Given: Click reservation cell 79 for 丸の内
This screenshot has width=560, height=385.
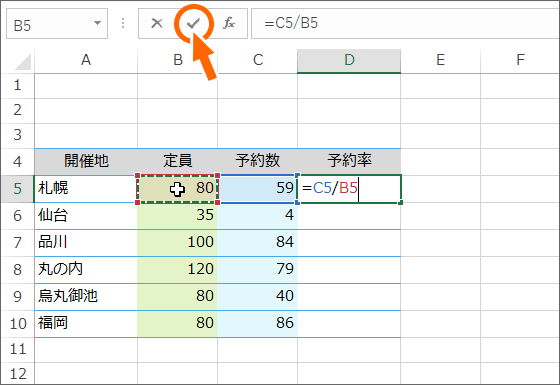Looking at the screenshot, I should [x=258, y=270].
